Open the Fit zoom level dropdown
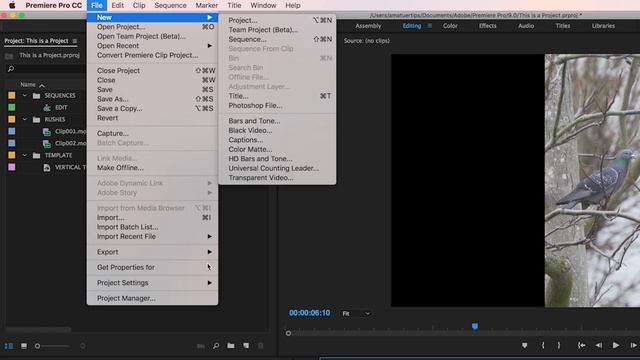The width and height of the screenshot is (640, 360). 356,313
